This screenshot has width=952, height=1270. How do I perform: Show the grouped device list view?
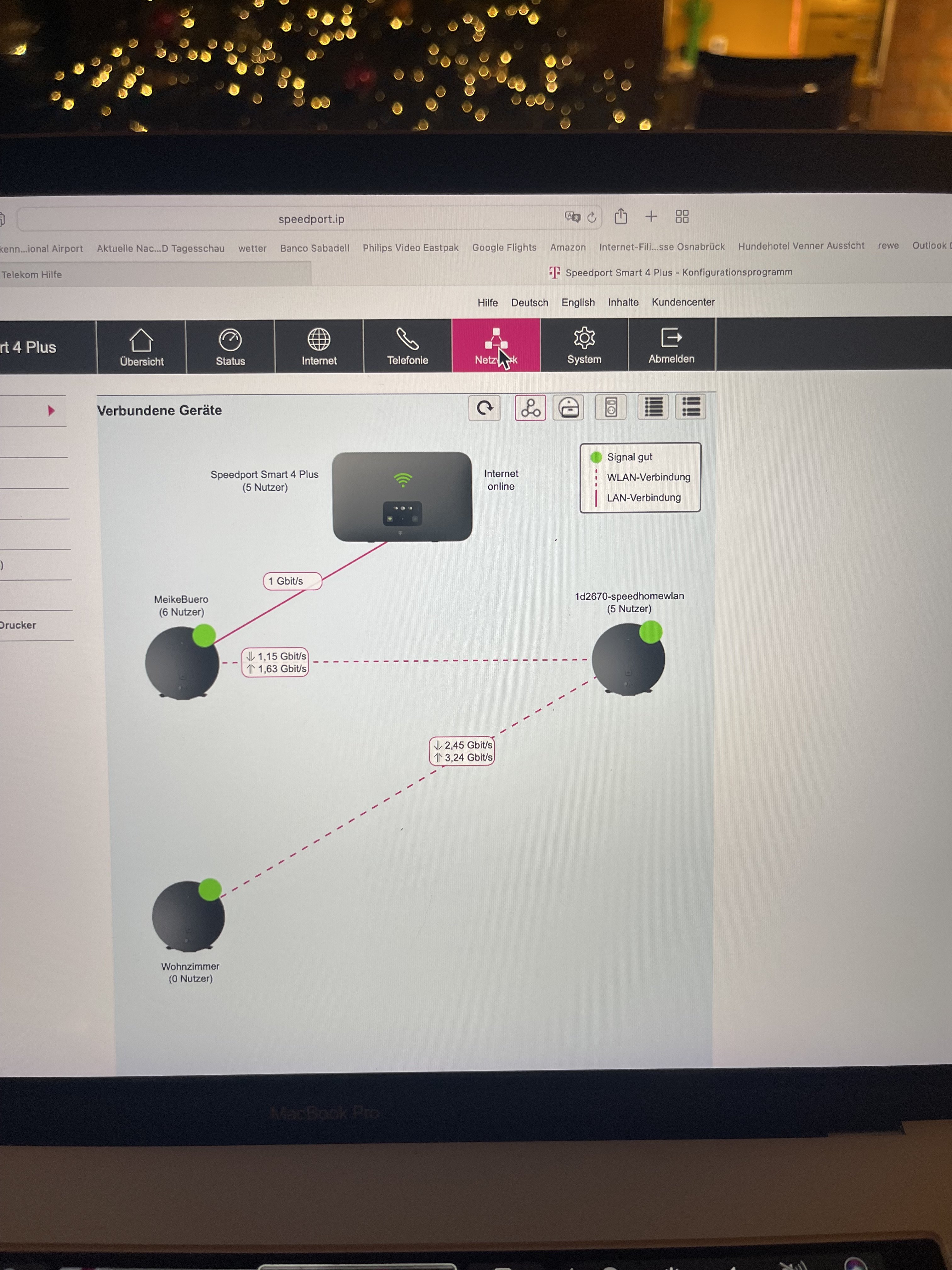[x=690, y=407]
